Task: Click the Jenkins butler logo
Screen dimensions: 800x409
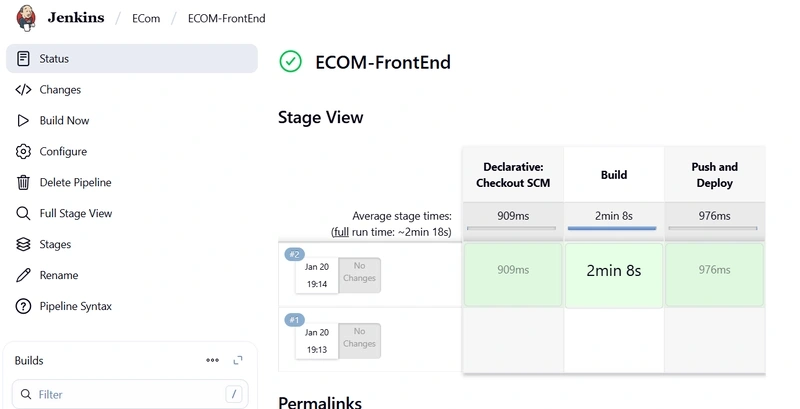Action: [x=26, y=18]
